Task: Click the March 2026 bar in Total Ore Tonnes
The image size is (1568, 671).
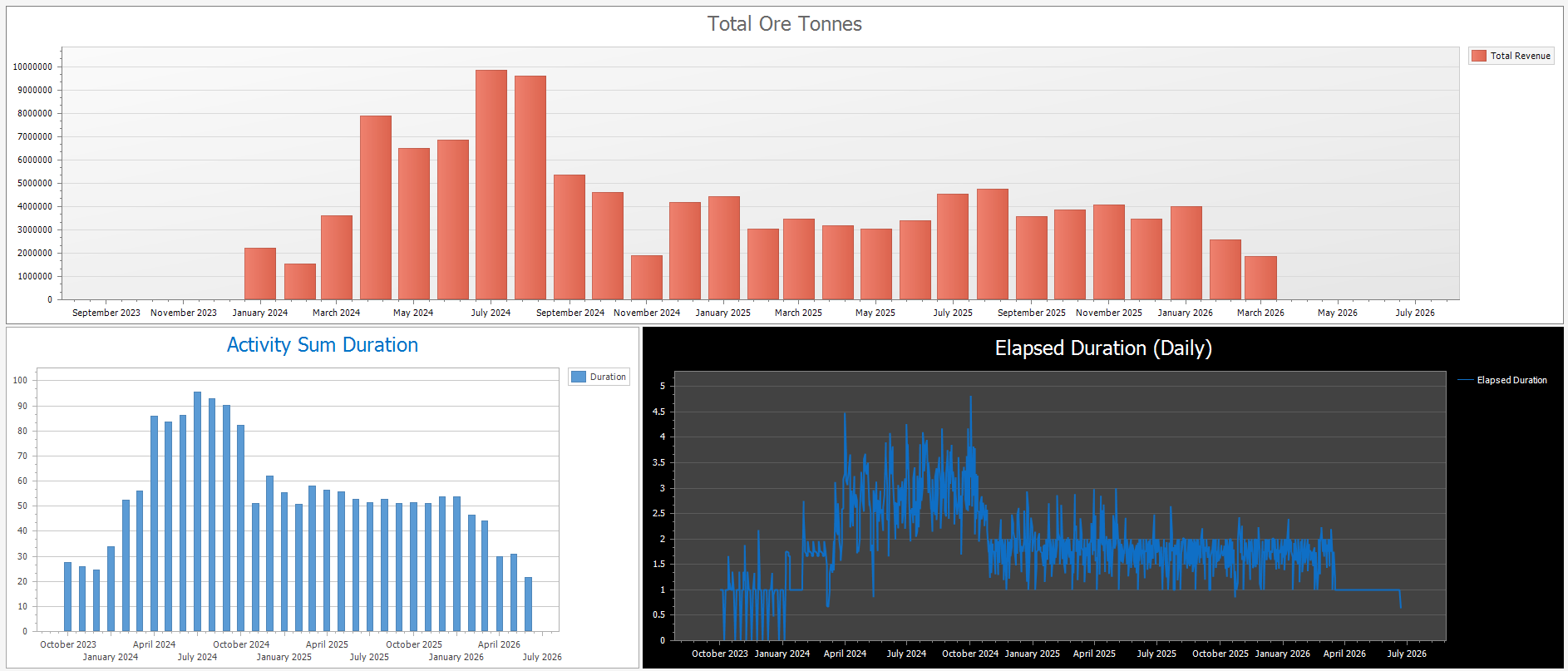Action: click(x=1260, y=278)
